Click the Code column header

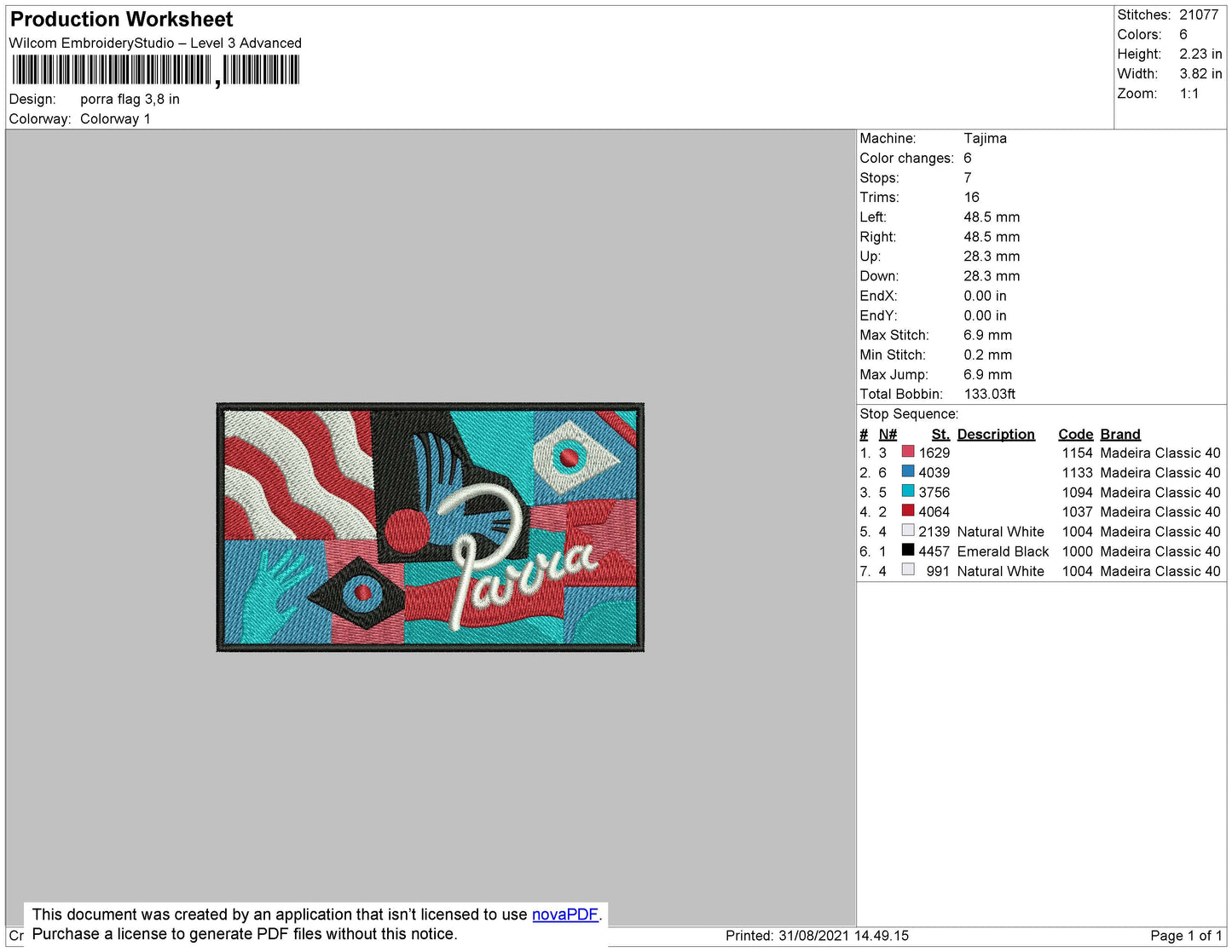coord(1075,434)
